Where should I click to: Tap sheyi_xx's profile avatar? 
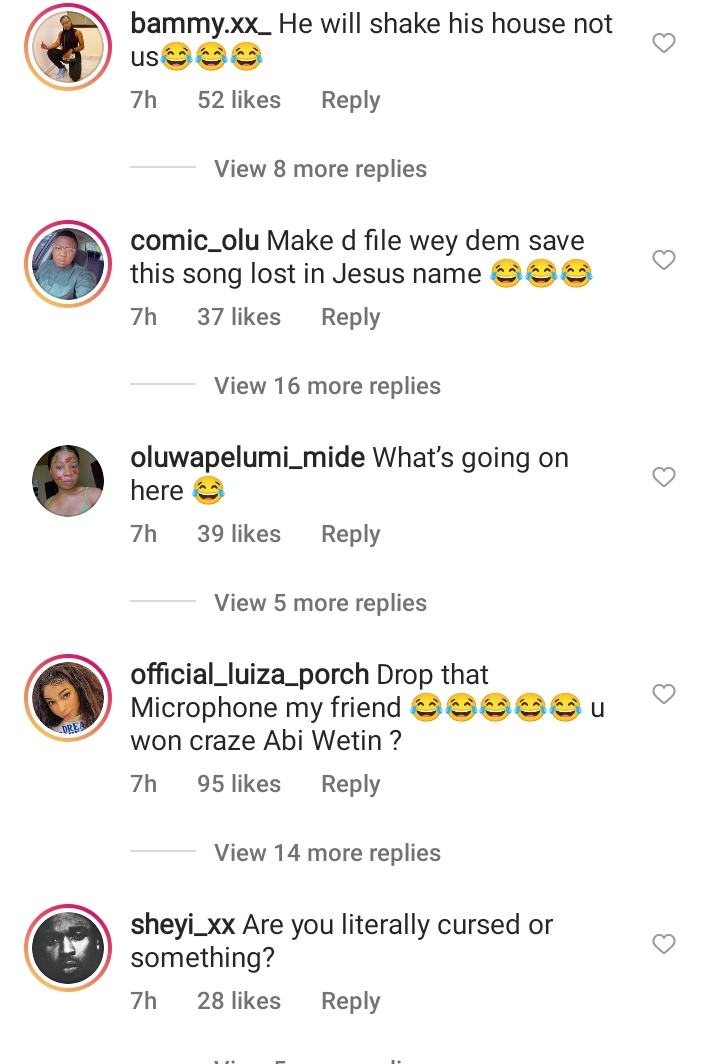tap(68, 948)
